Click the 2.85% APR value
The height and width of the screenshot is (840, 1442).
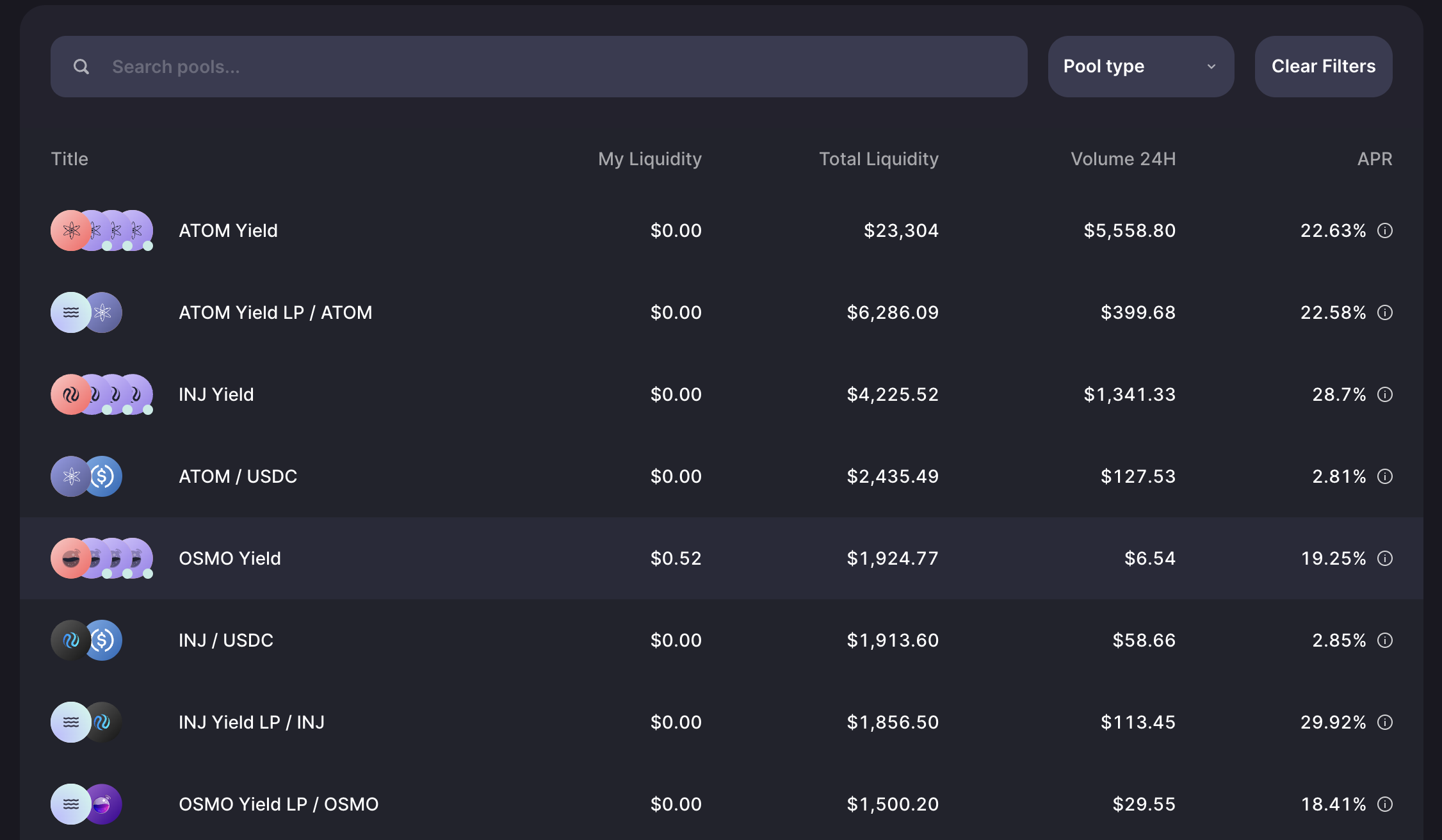(1340, 640)
